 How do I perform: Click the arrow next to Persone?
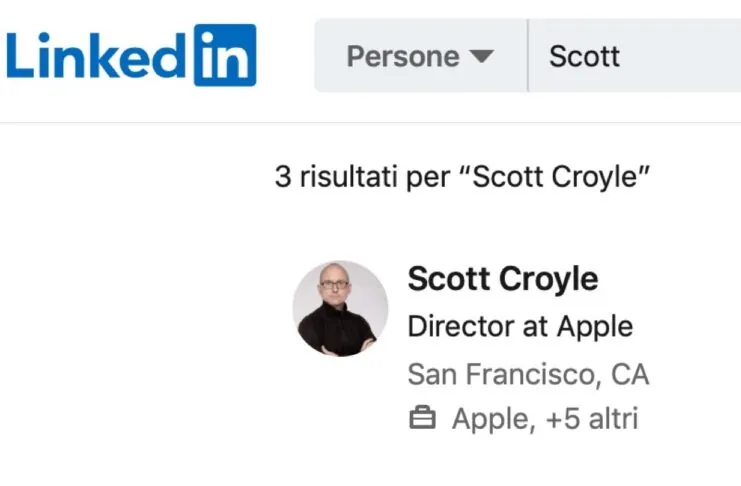click(x=481, y=56)
